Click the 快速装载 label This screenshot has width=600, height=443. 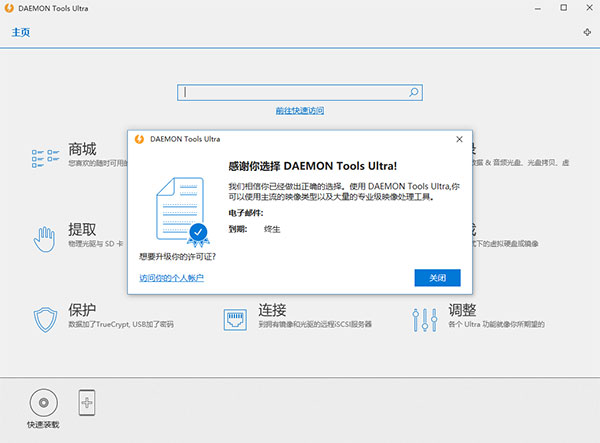click(x=43, y=425)
